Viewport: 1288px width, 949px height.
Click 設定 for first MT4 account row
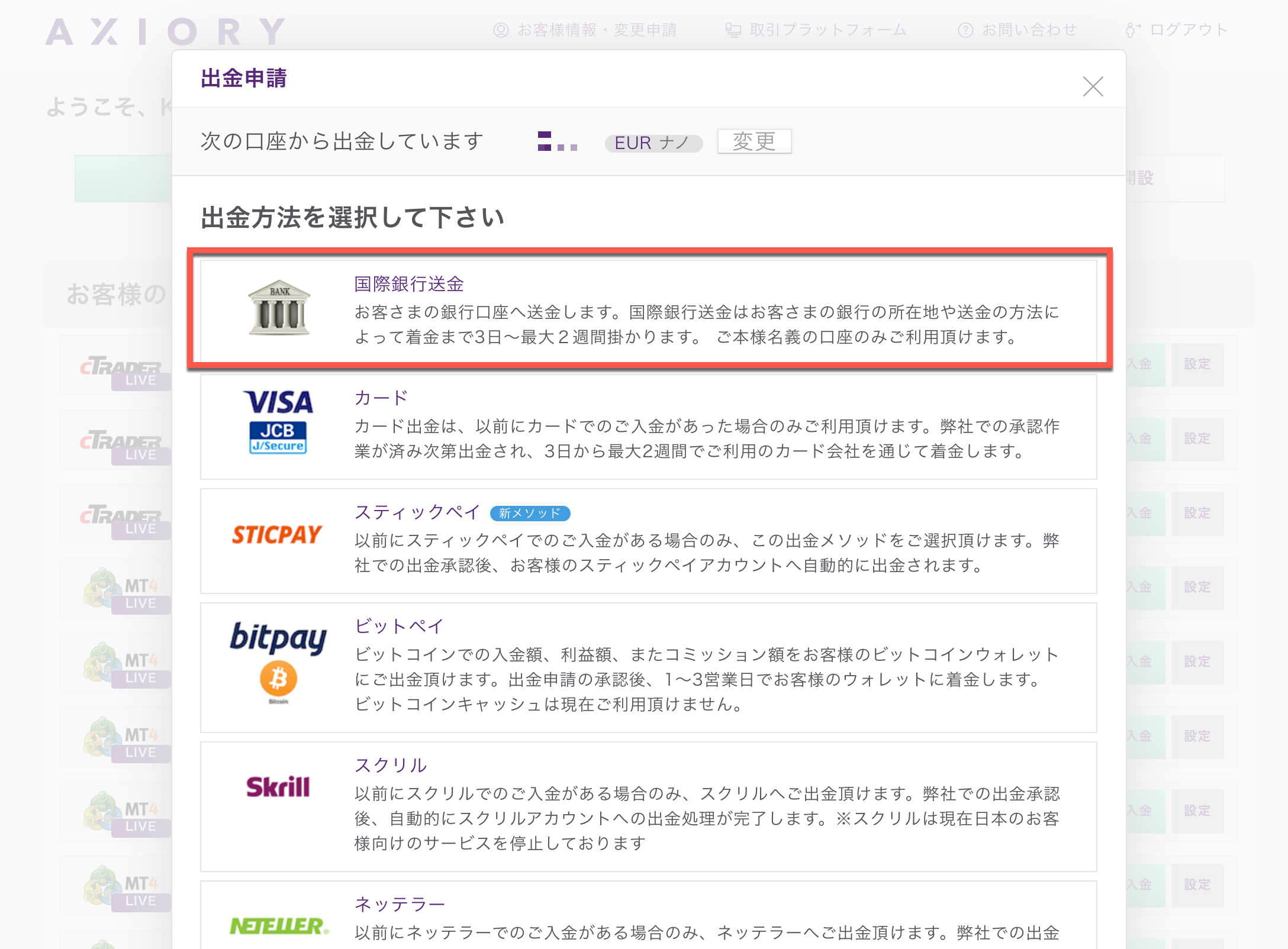[x=1197, y=588]
